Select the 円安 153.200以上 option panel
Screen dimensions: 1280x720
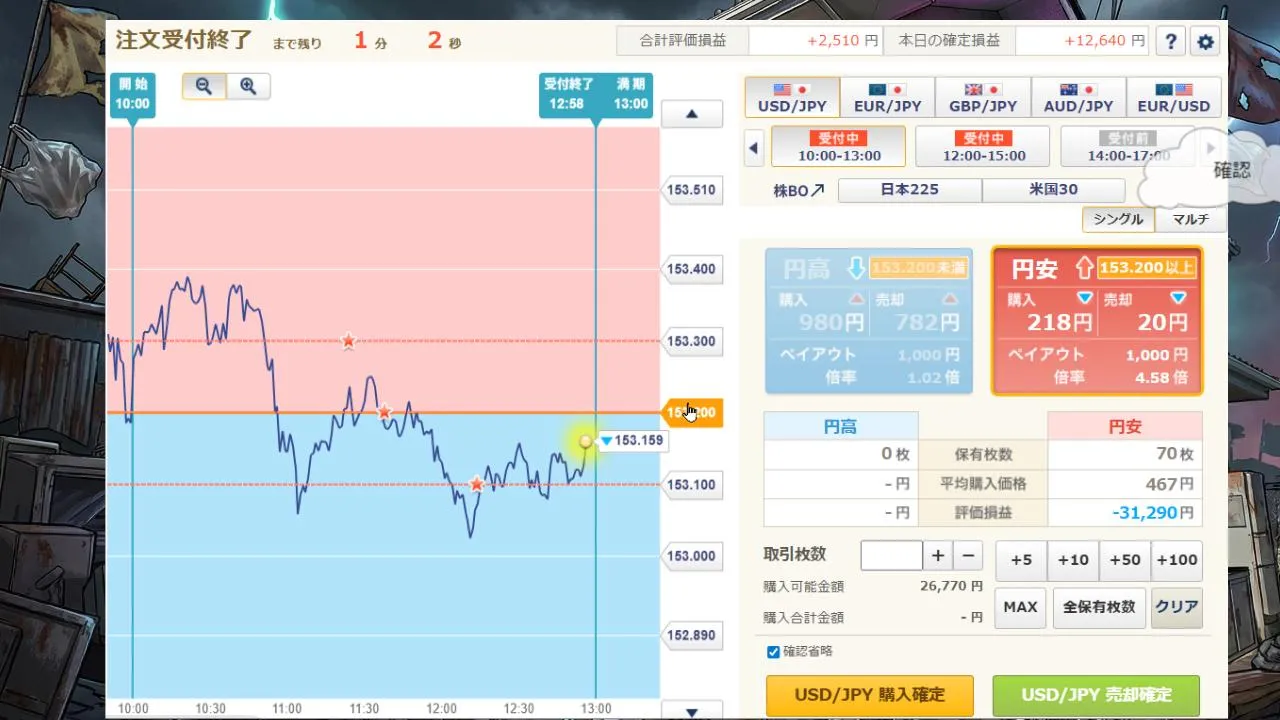click(x=1097, y=320)
